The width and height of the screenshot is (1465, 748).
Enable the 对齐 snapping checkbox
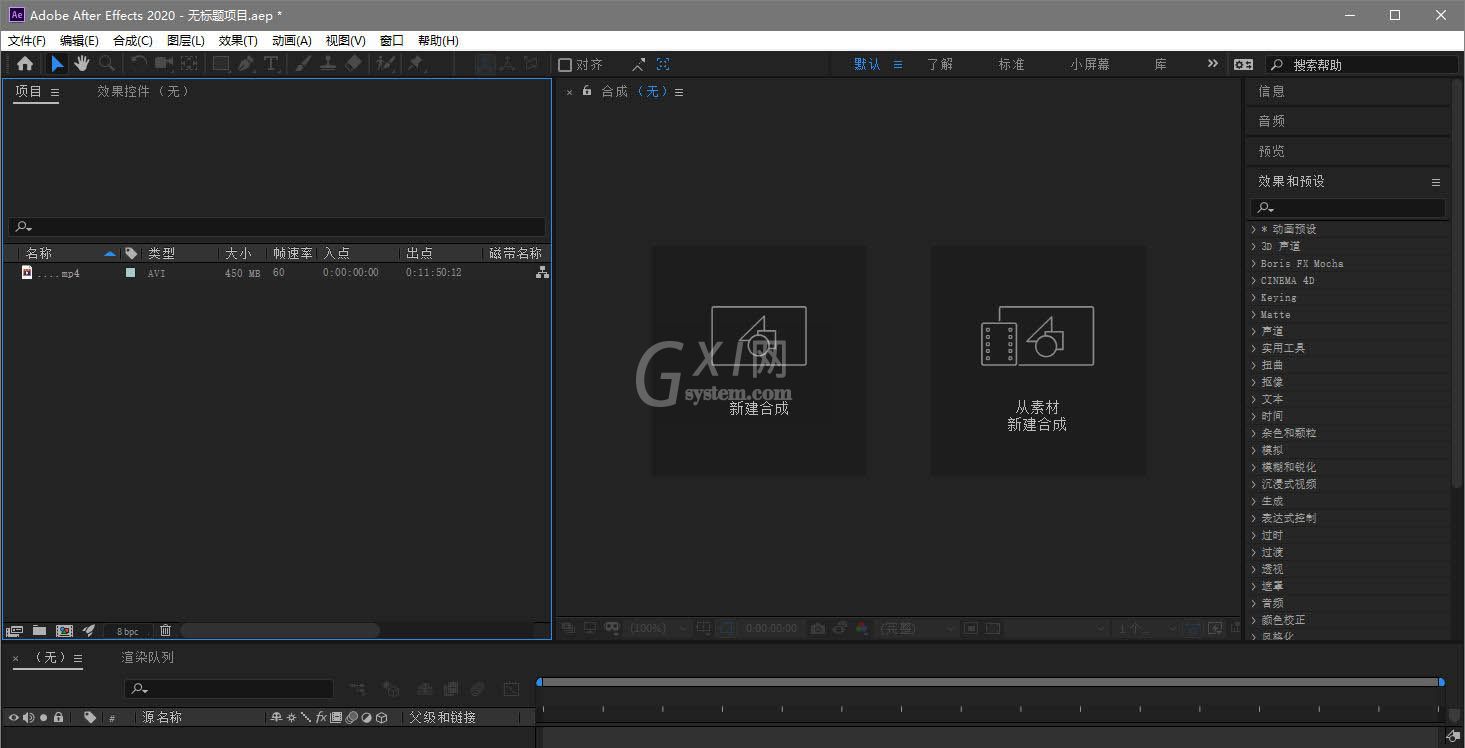click(x=565, y=65)
